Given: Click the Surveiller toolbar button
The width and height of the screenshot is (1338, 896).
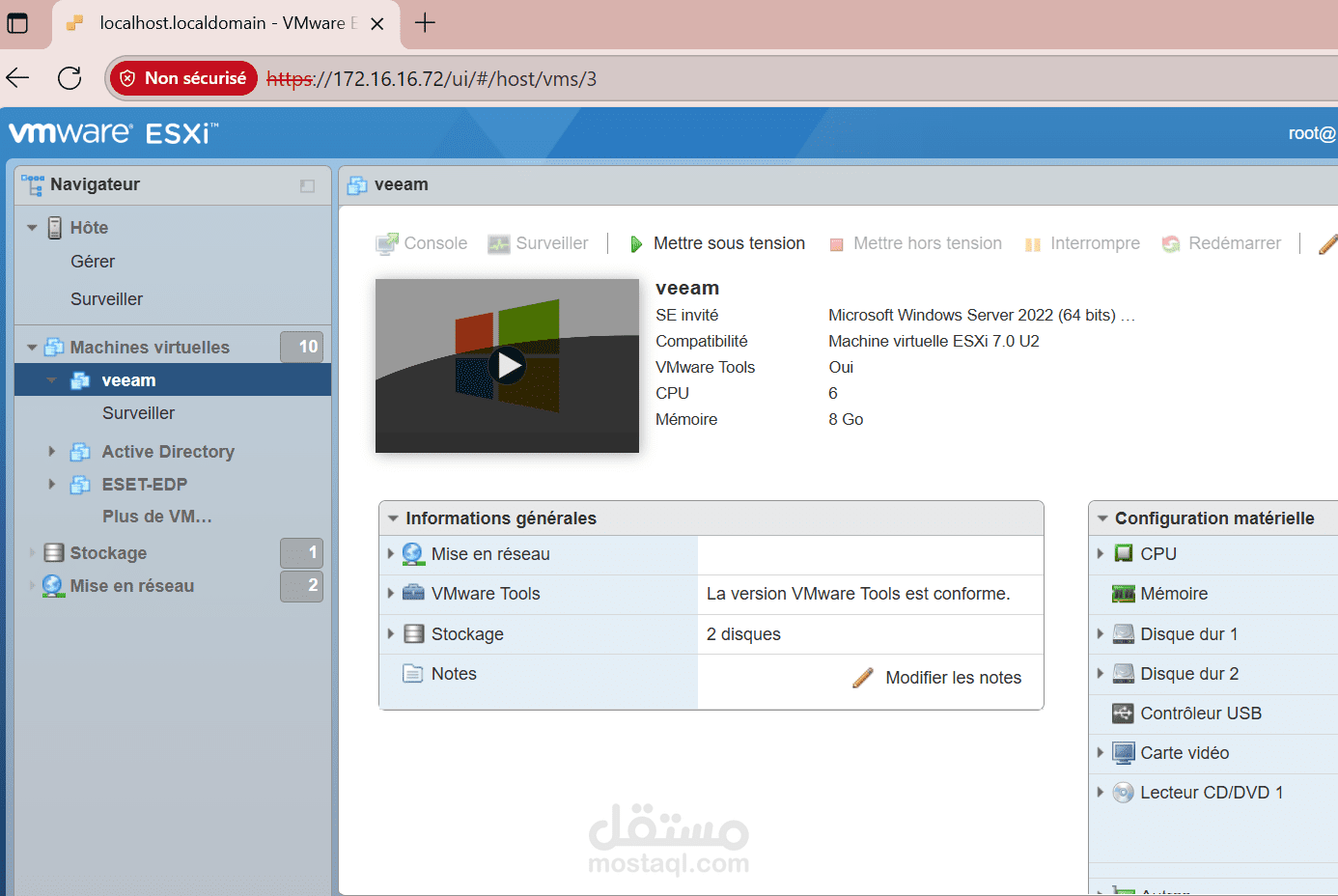Looking at the screenshot, I should [x=538, y=243].
